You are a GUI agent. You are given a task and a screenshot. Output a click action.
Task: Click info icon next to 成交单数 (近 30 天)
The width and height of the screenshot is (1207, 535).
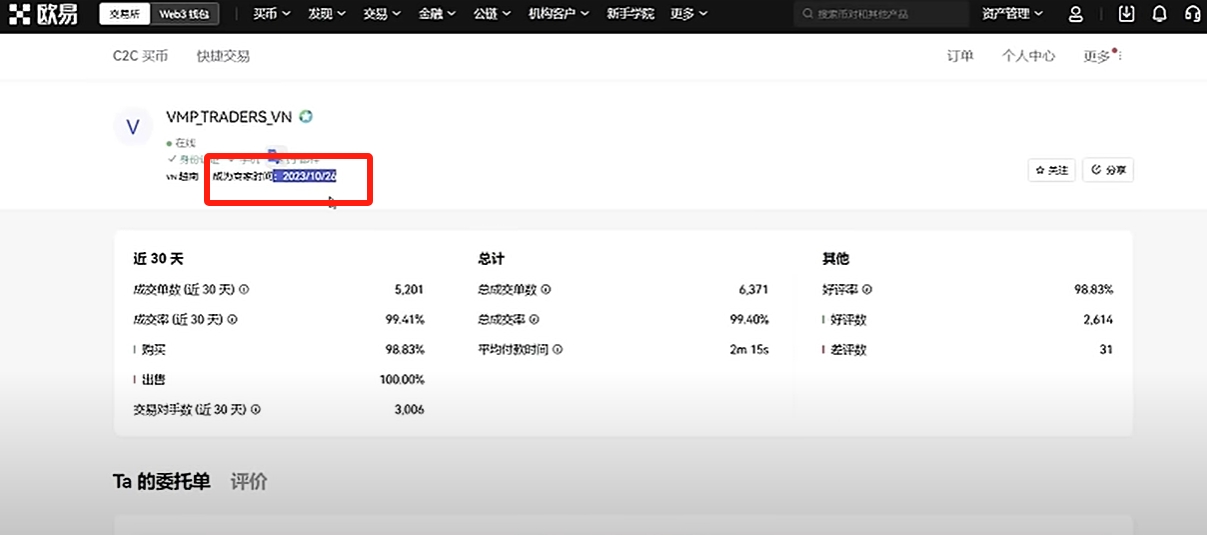pos(244,289)
